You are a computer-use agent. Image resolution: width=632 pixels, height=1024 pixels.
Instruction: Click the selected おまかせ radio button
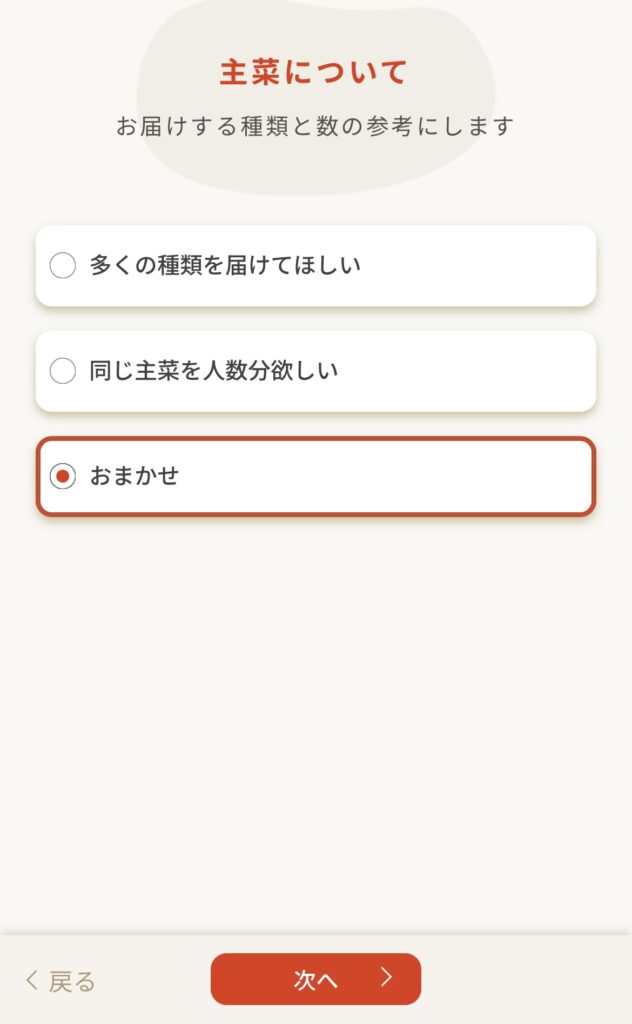tap(63, 477)
